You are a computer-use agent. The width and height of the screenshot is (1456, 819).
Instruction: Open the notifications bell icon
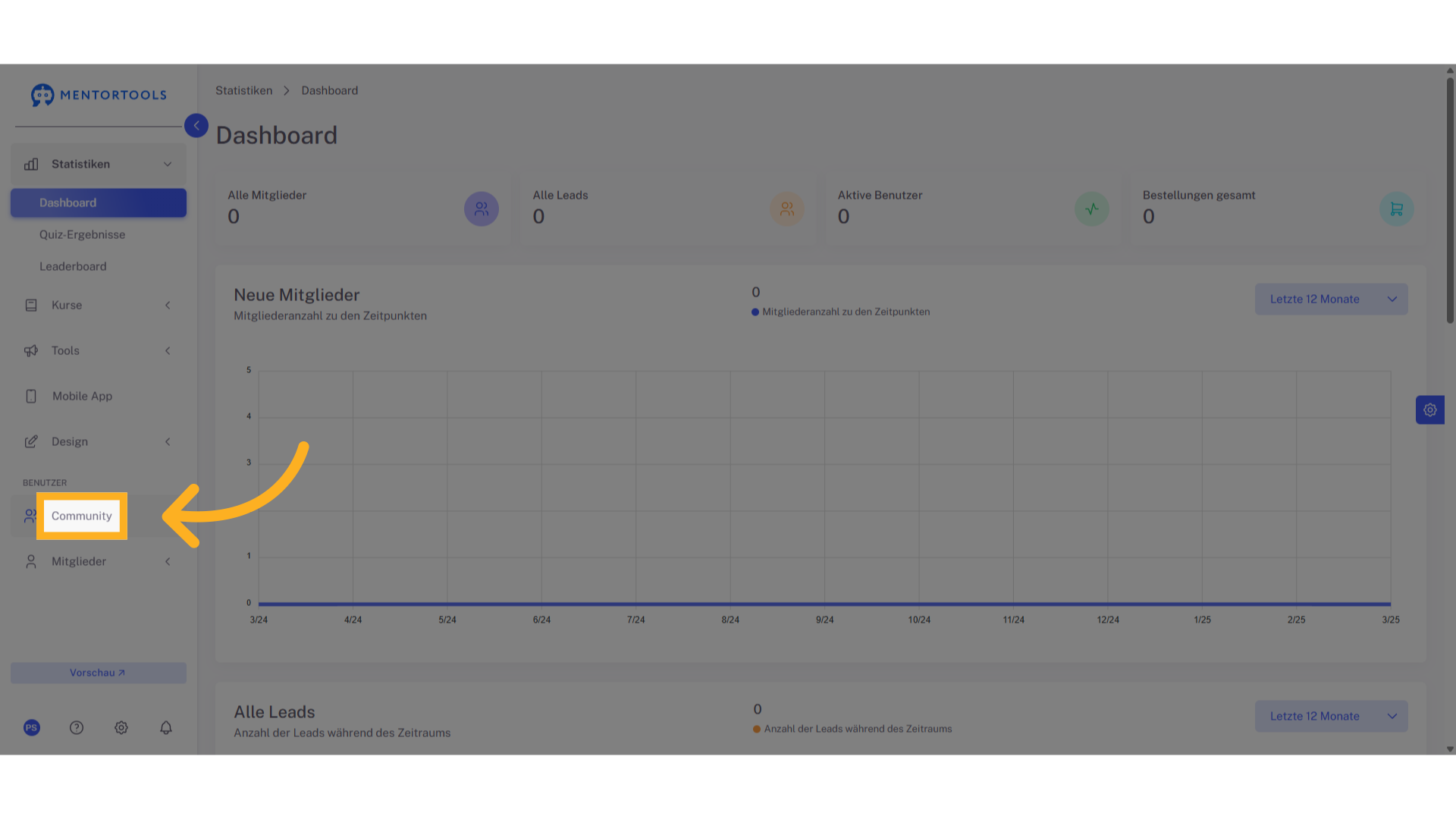[x=166, y=728]
